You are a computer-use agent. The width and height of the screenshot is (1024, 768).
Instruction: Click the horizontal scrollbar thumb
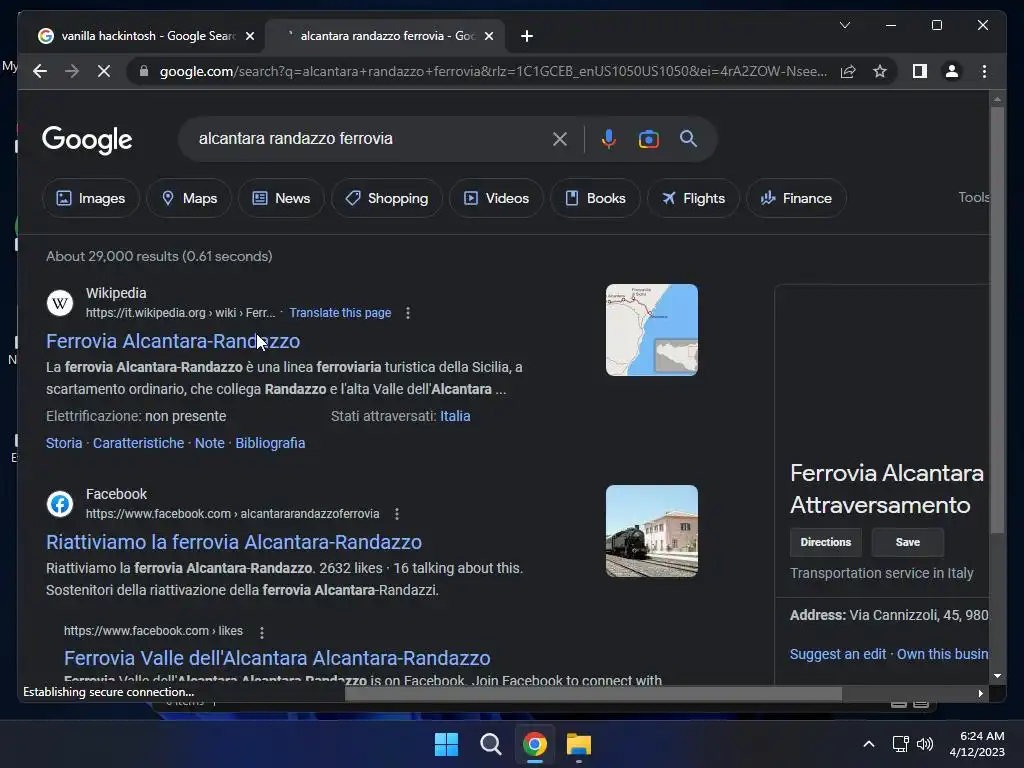593,694
